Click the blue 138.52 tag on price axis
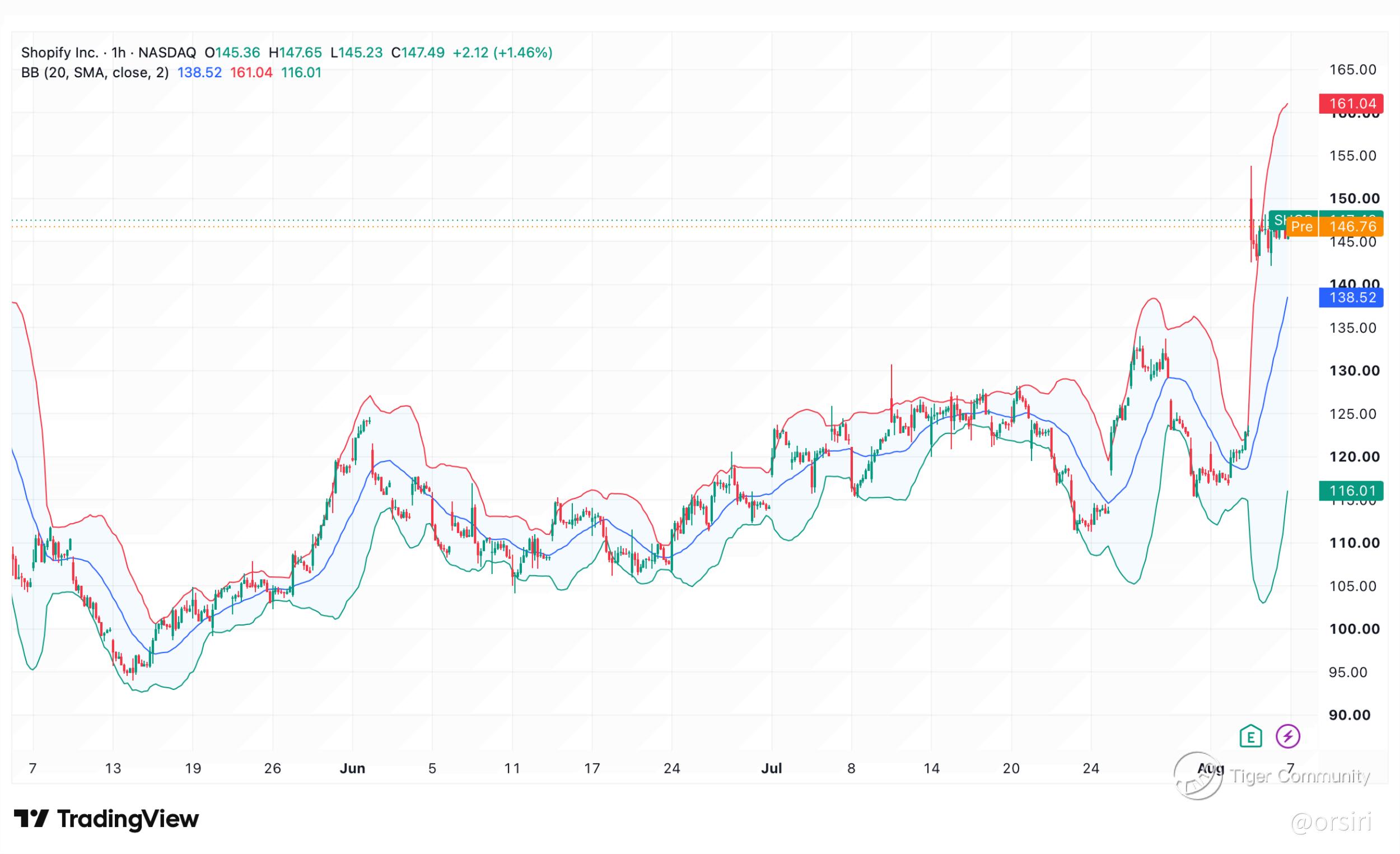This screenshot has width=1400, height=854. [x=1351, y=298]
